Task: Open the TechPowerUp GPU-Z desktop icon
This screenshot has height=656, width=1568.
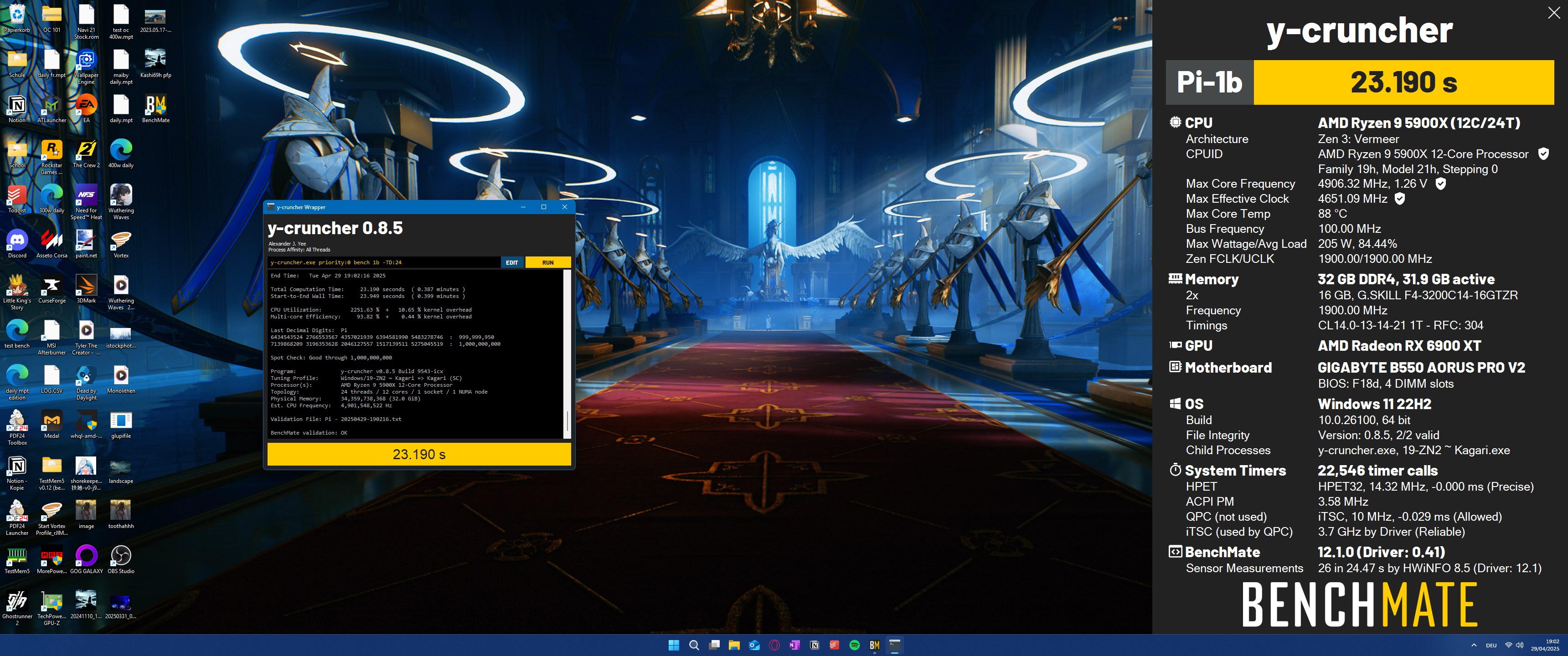Action: coord(52,607)
